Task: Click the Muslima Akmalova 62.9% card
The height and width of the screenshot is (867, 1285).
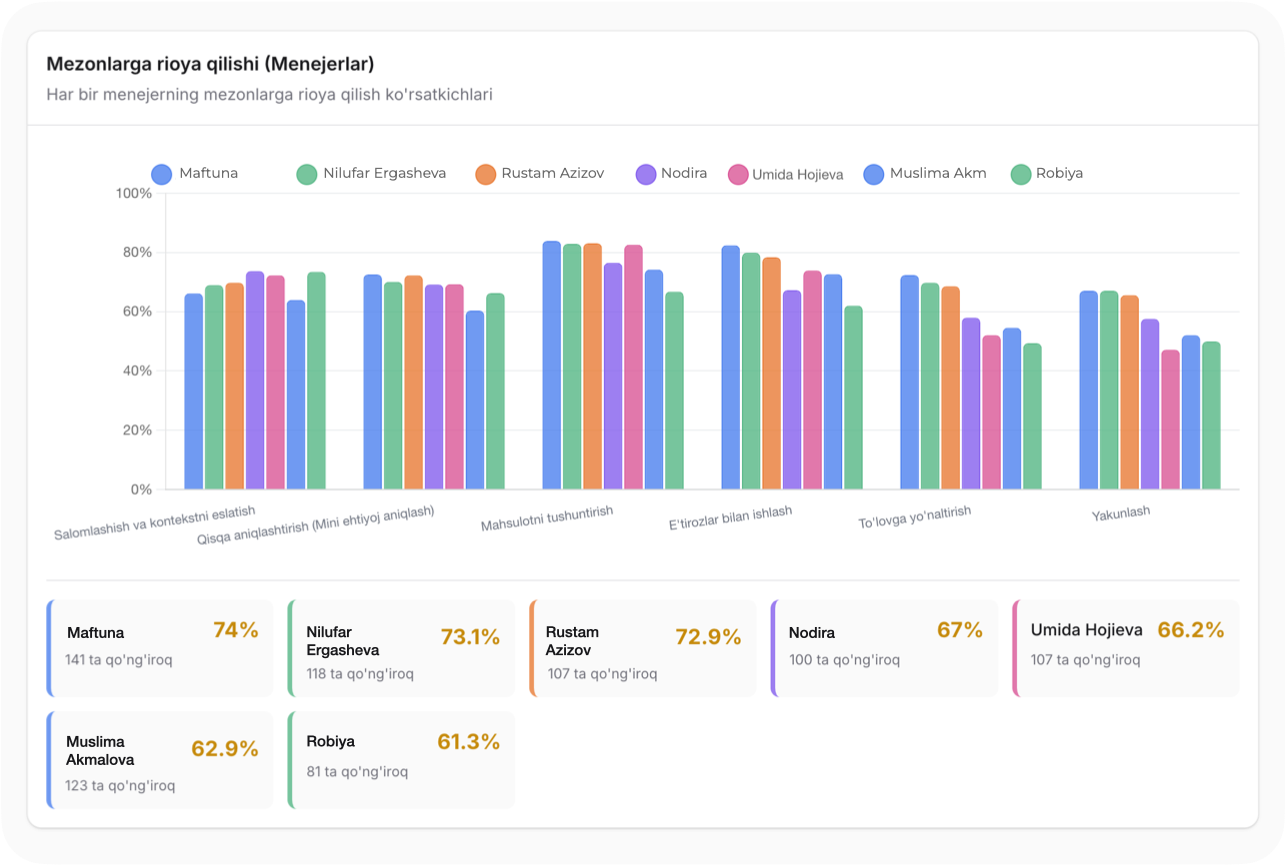Action: pos(160,760)
